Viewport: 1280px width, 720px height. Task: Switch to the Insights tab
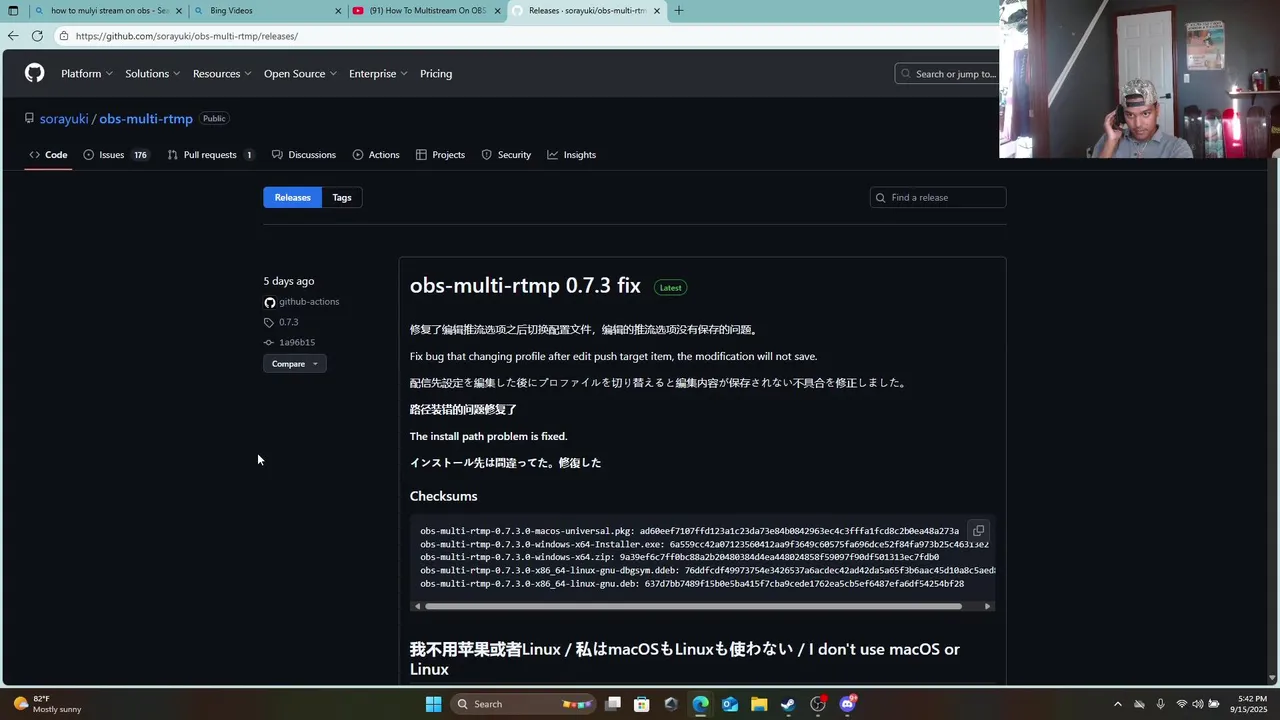tap(572, 155)
